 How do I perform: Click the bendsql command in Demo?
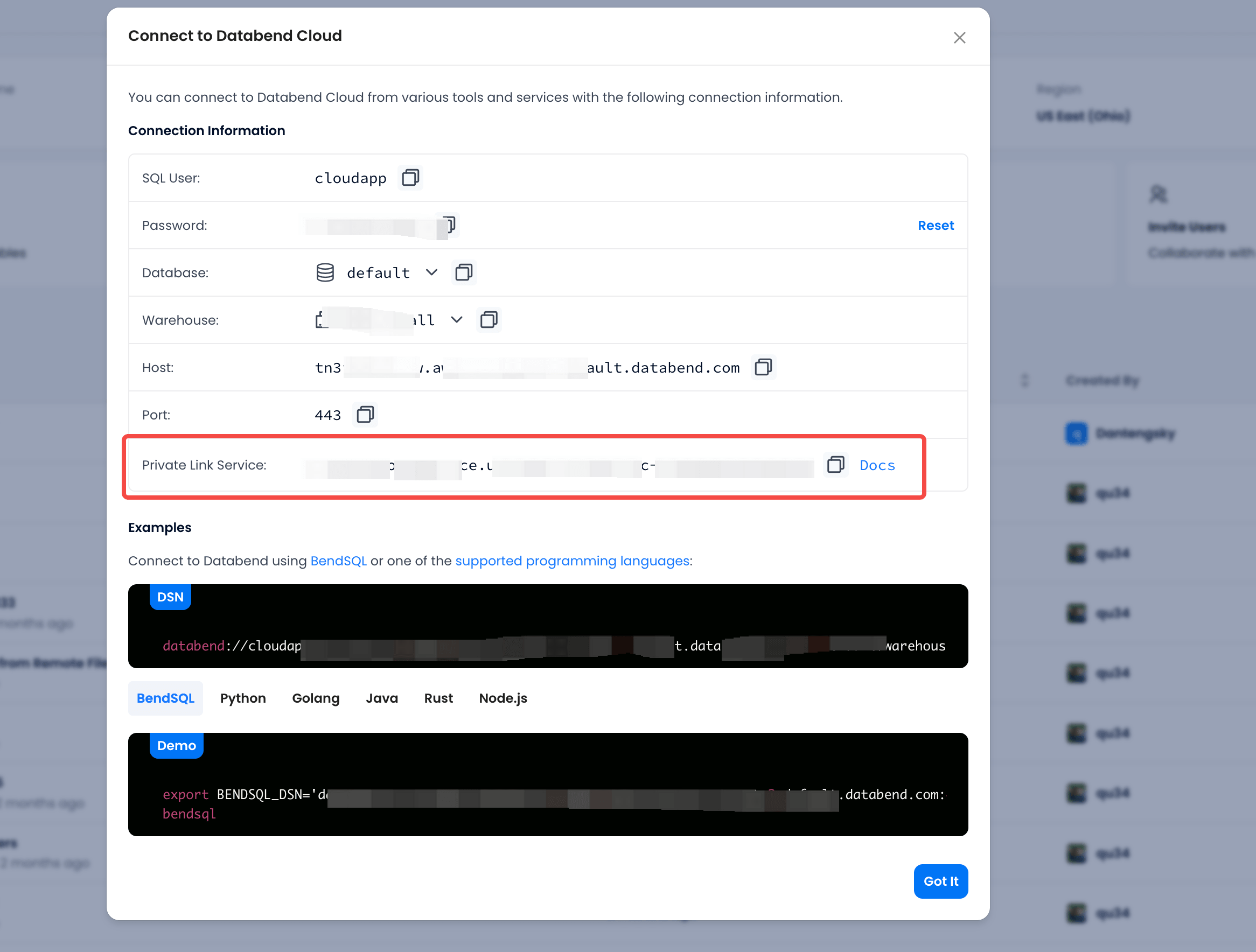click(x=189, y=814)
